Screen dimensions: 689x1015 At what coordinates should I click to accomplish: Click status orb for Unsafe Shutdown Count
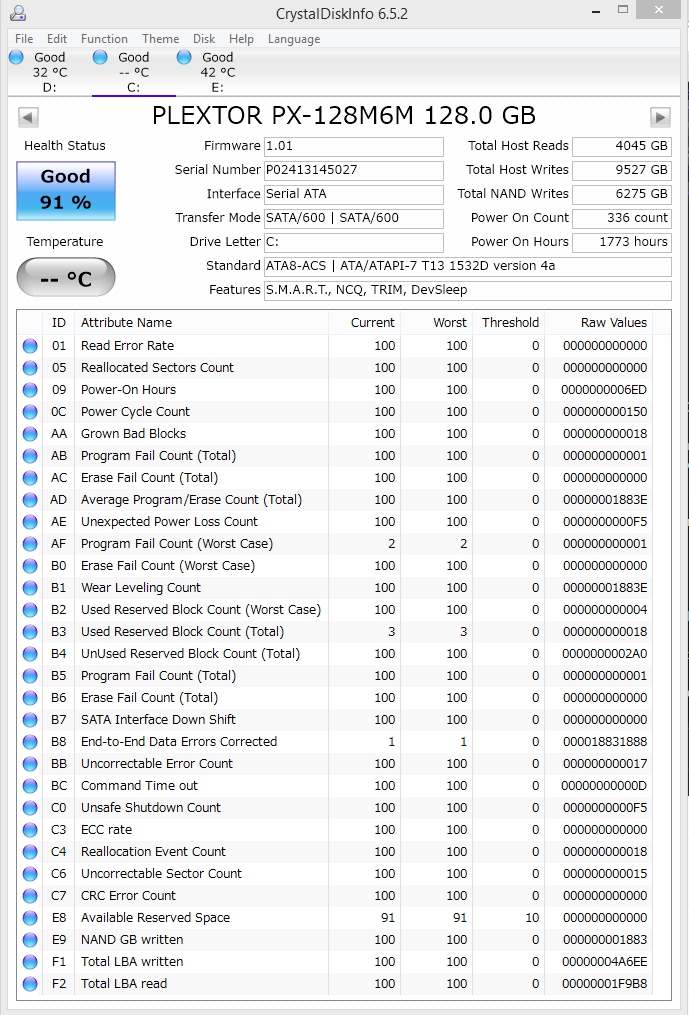pyautogui.click(x=30, y=808)
